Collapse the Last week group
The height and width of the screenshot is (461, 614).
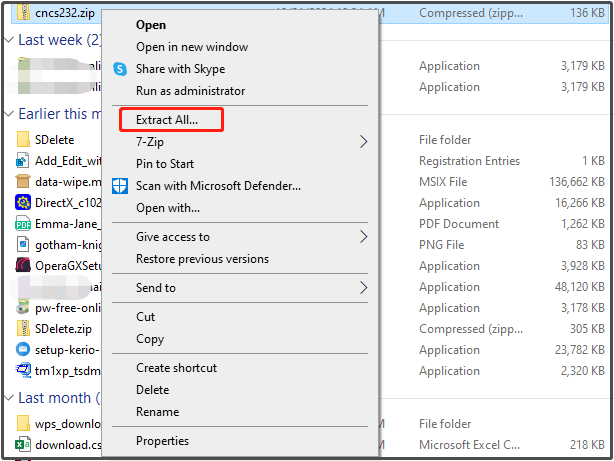pyautogui.click(x=9, y=40)
